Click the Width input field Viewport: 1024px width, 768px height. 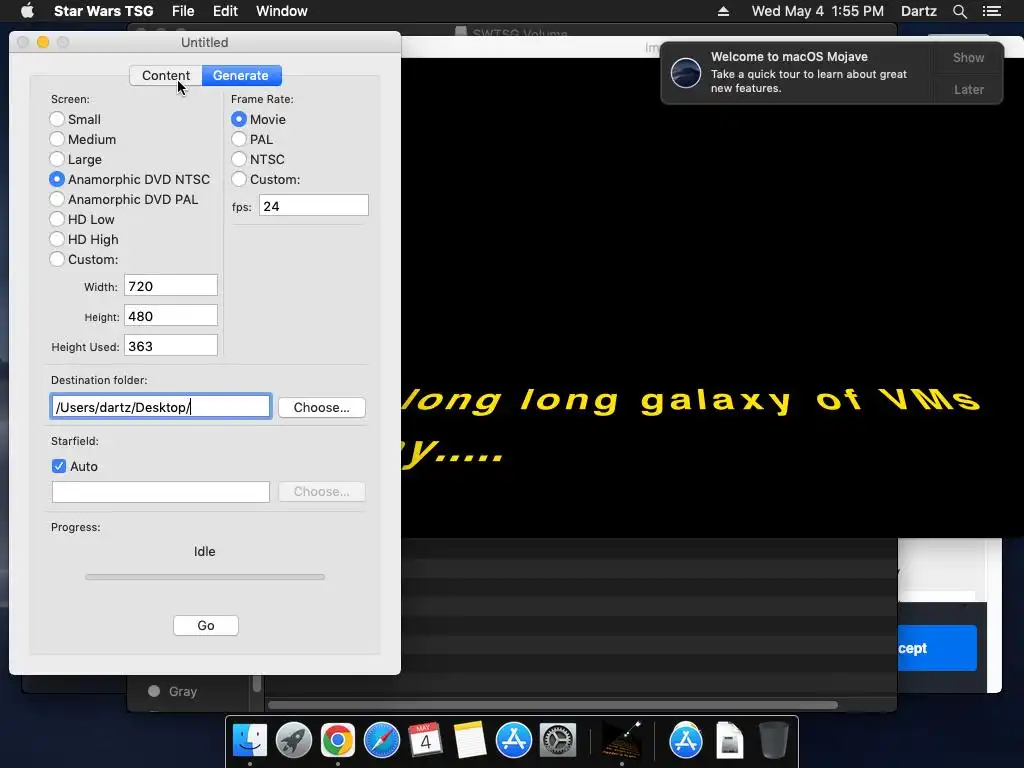click(x=170, y=285)
